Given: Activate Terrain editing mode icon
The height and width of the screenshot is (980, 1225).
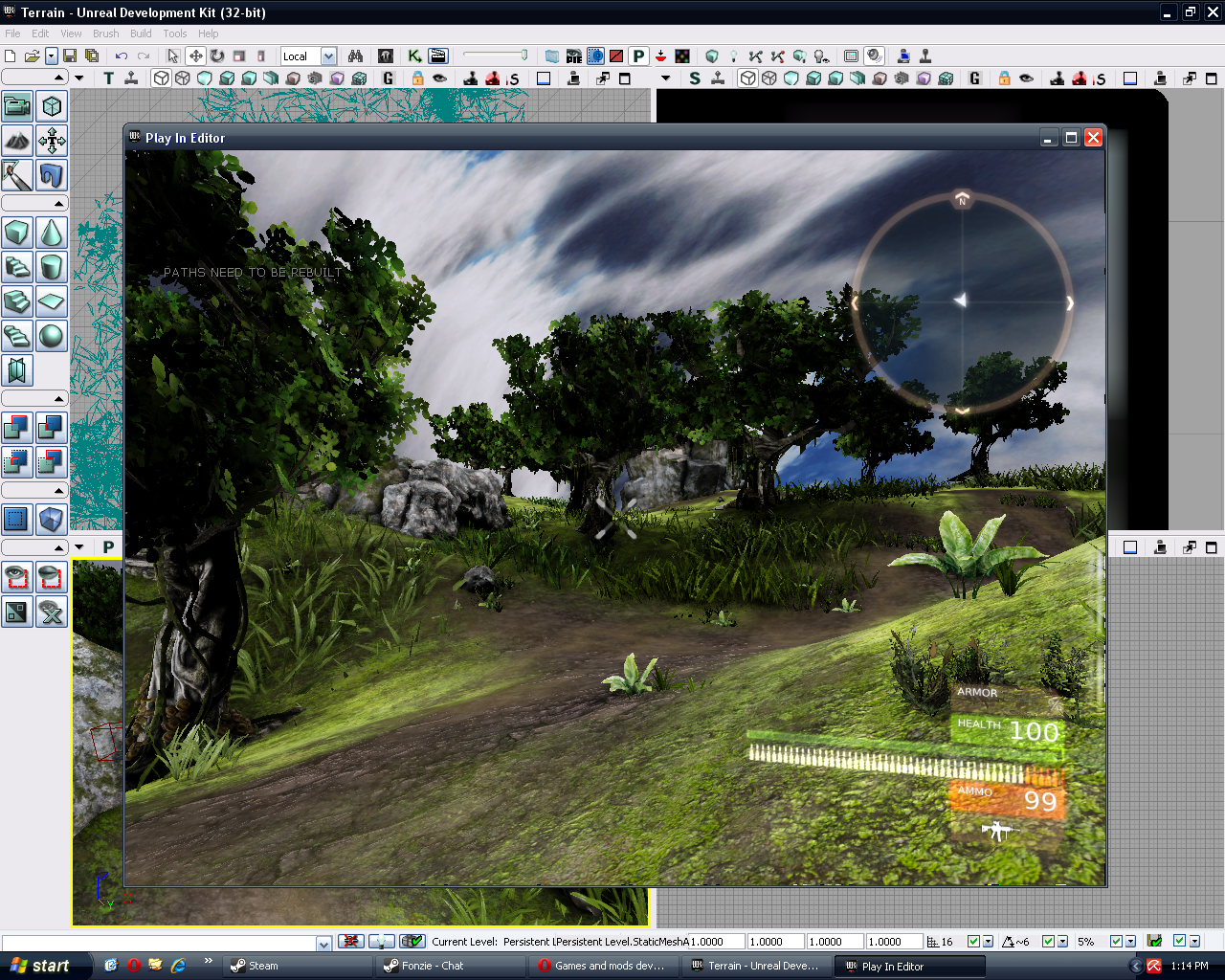Looking at the screenshot, I should tap(17, 142).
